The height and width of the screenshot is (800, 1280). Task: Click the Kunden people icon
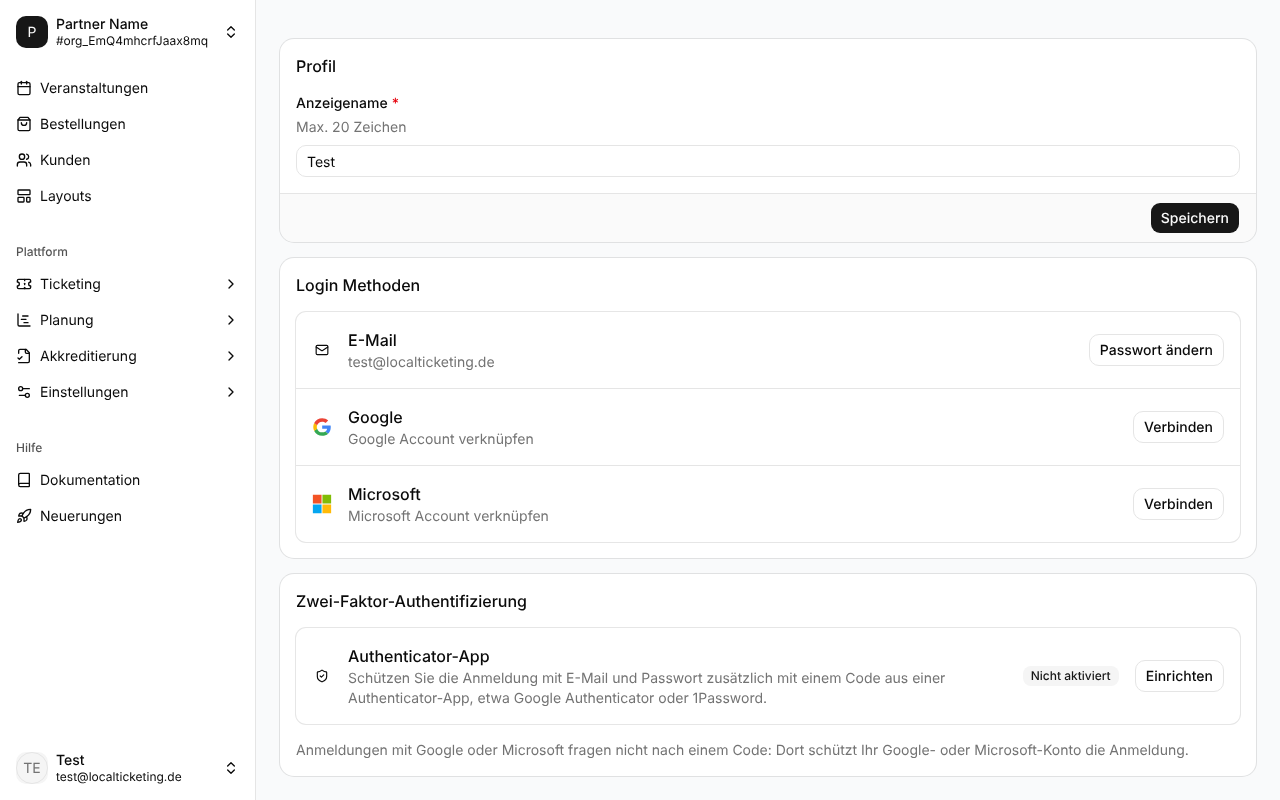24,160
